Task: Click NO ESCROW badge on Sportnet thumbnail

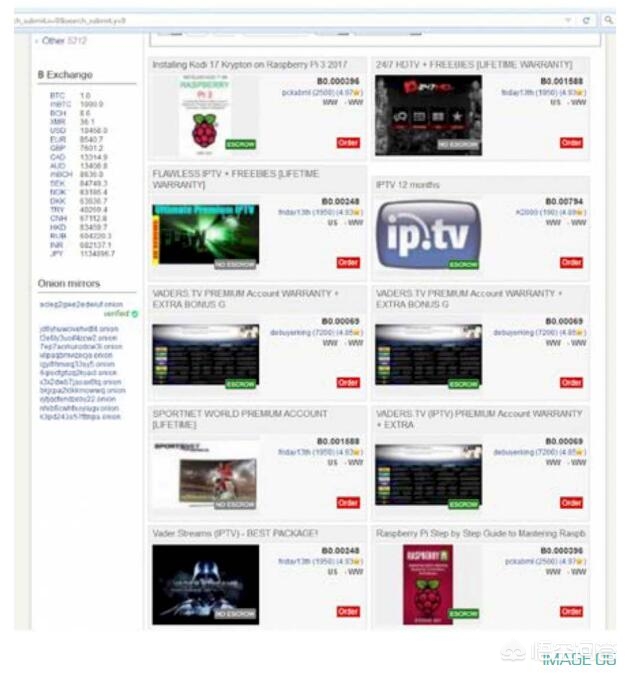Action: click(235, 504)
